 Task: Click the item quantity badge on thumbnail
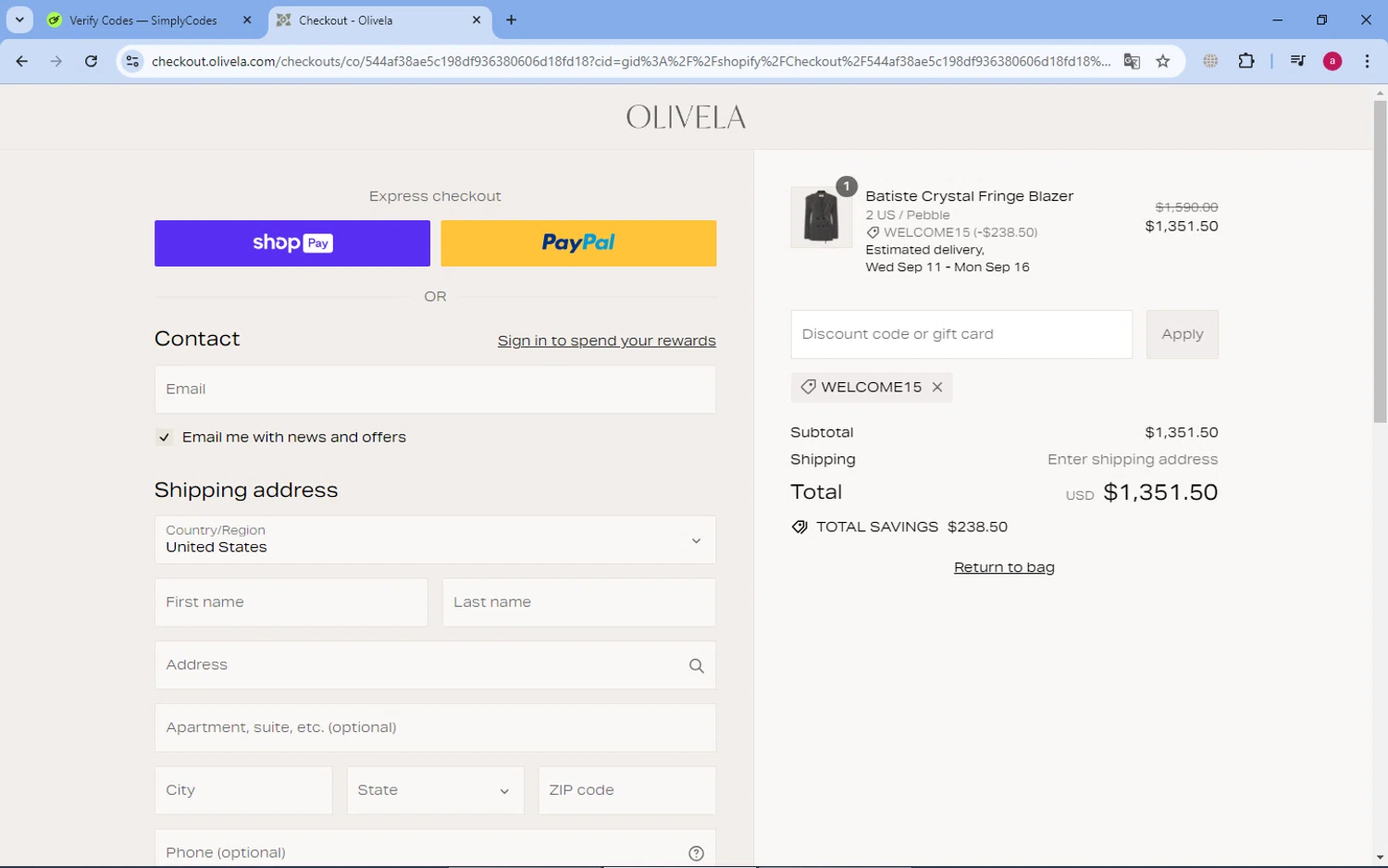(846, 186)
